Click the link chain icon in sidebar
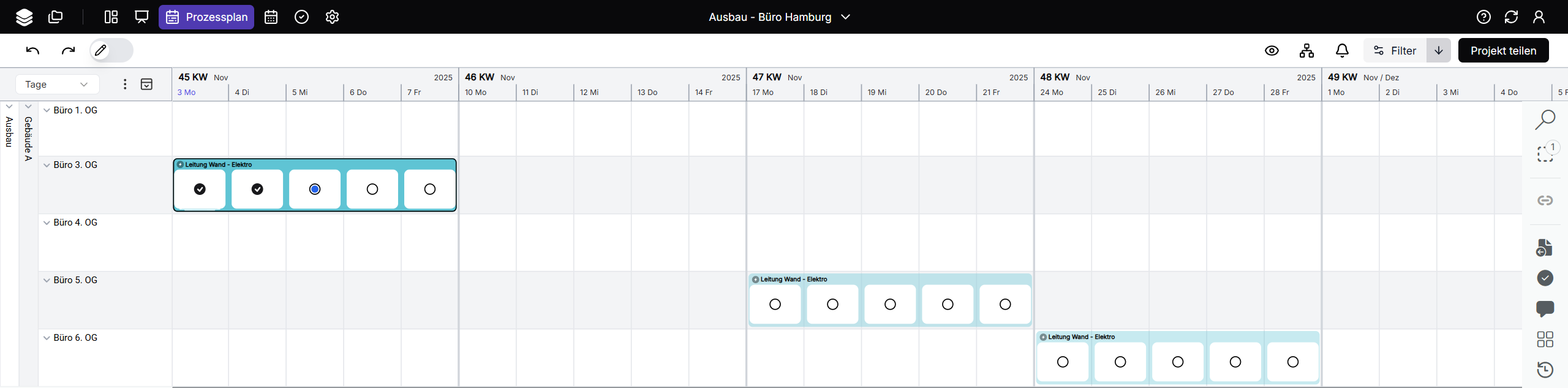The width and height of the screenshot is (1568, 388). [1545, 200]
